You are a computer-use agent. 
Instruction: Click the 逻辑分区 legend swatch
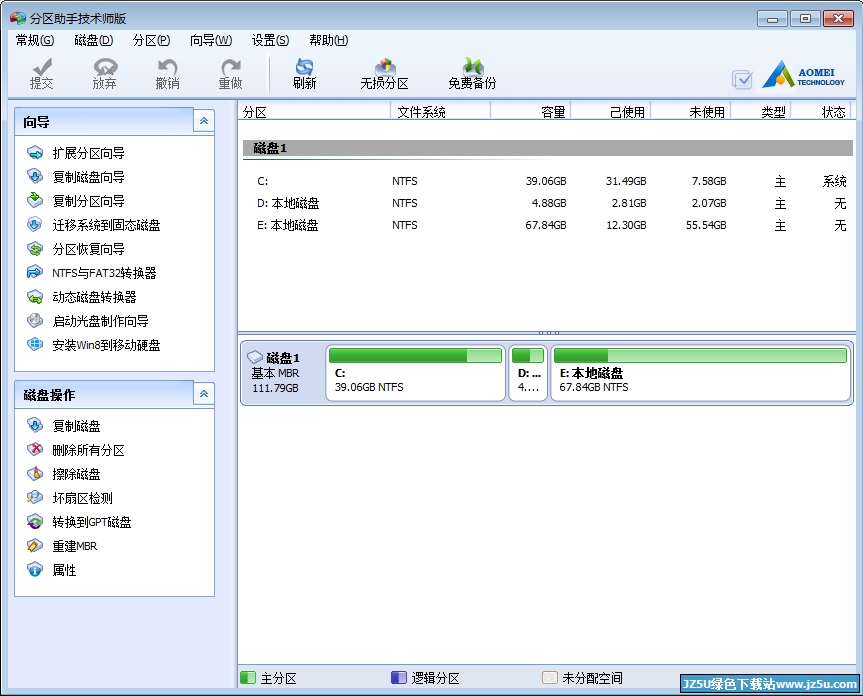(399, 677)
